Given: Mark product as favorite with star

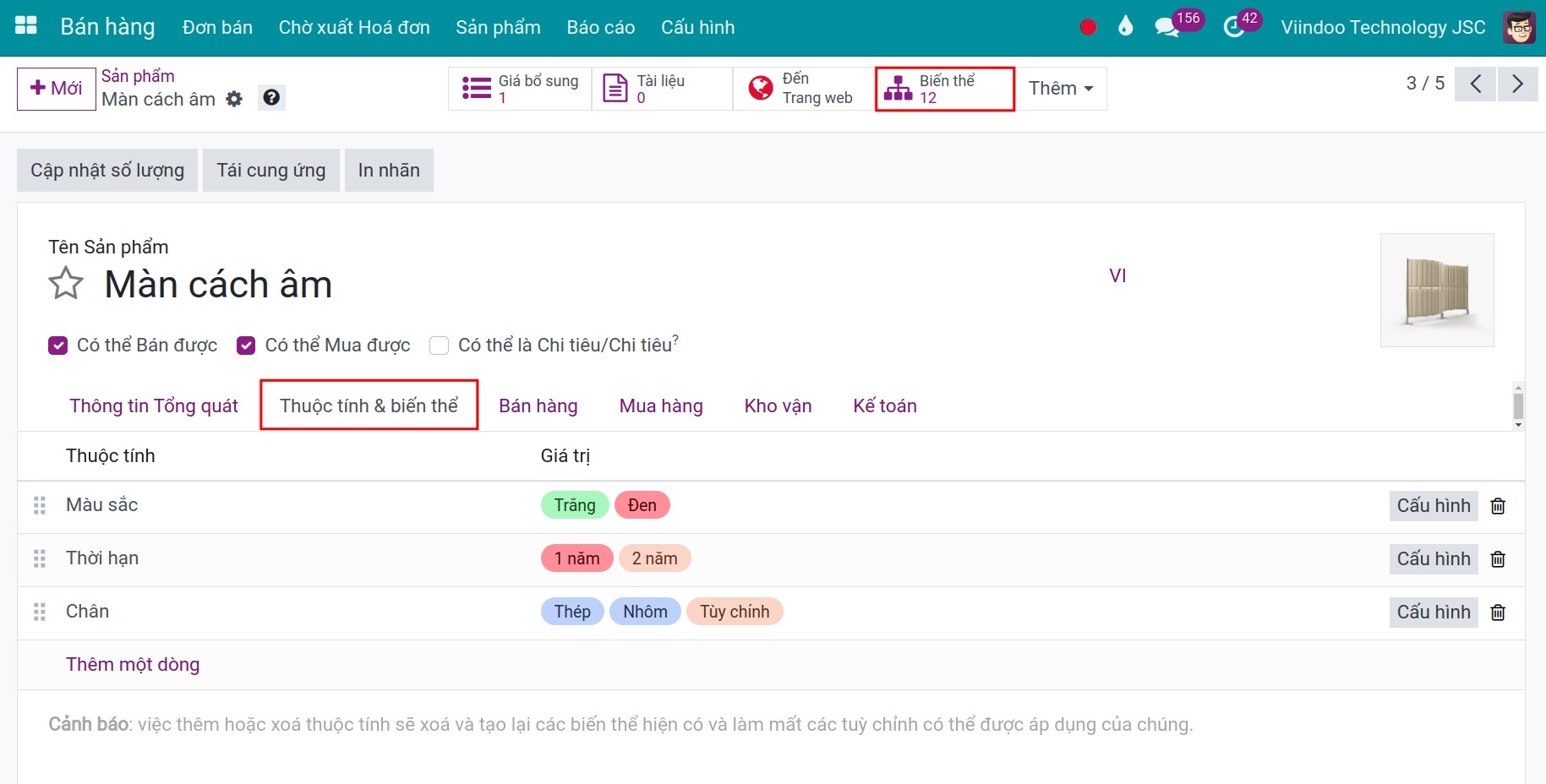Looking at the screenshot, I should click(x=66, y=284).
